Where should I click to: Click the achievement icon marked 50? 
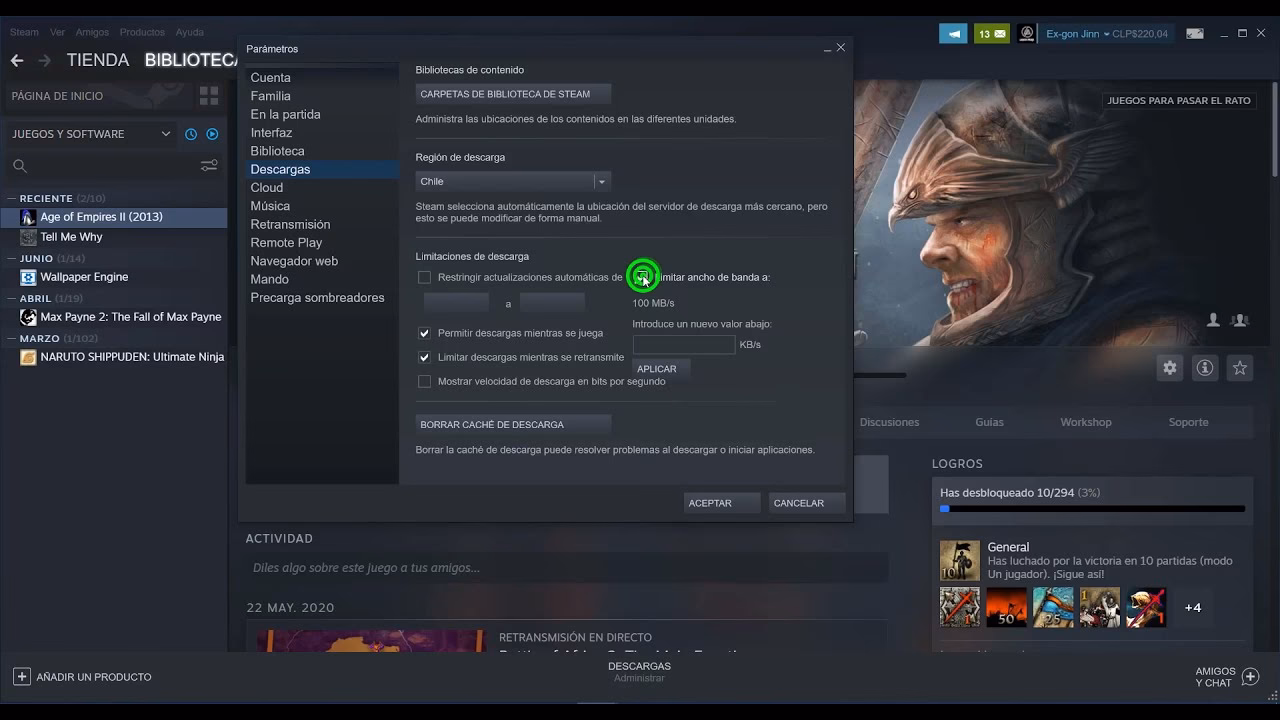point(1007,607)
